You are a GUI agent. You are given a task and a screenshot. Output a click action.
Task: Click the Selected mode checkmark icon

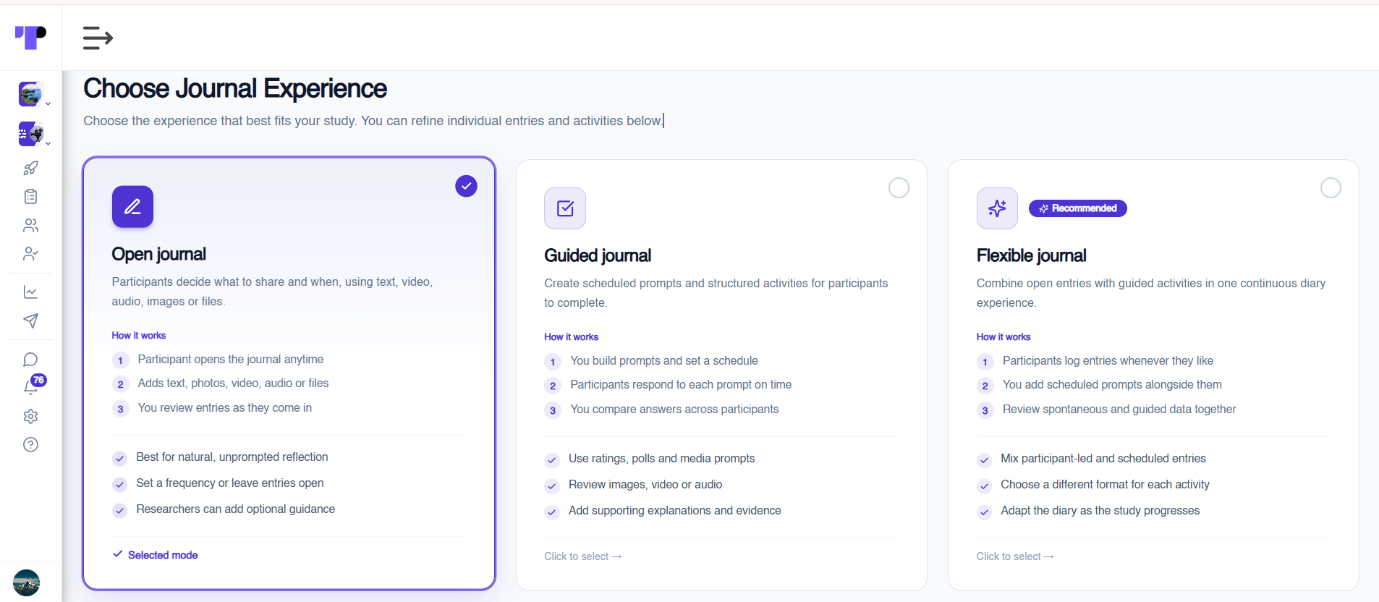[x=118, y=554]
